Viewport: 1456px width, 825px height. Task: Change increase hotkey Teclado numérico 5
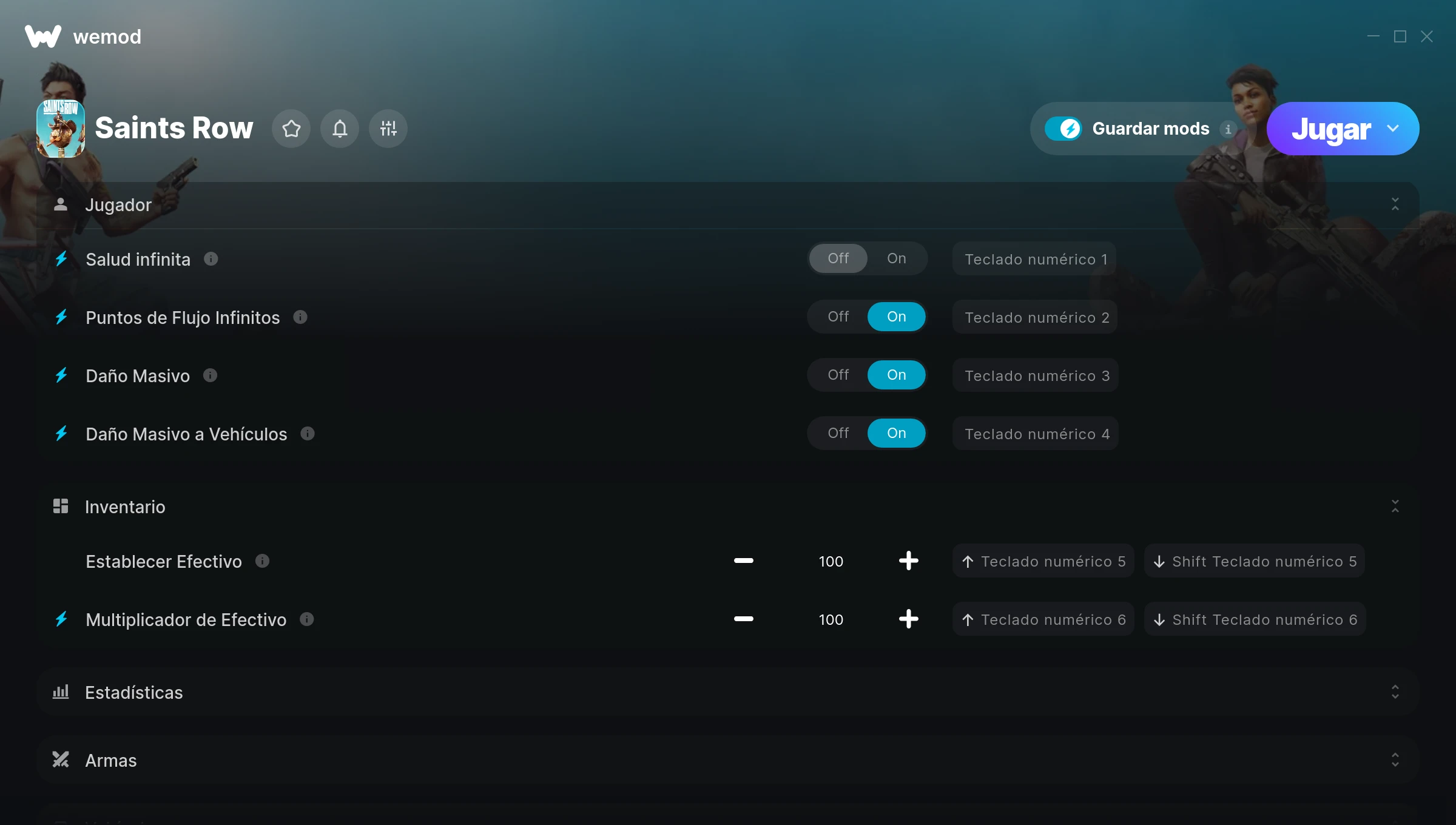1043,561
